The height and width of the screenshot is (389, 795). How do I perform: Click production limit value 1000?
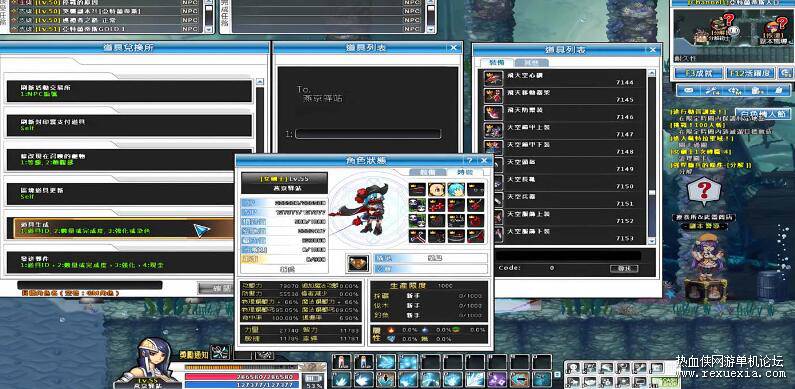[x=445, y=286]
